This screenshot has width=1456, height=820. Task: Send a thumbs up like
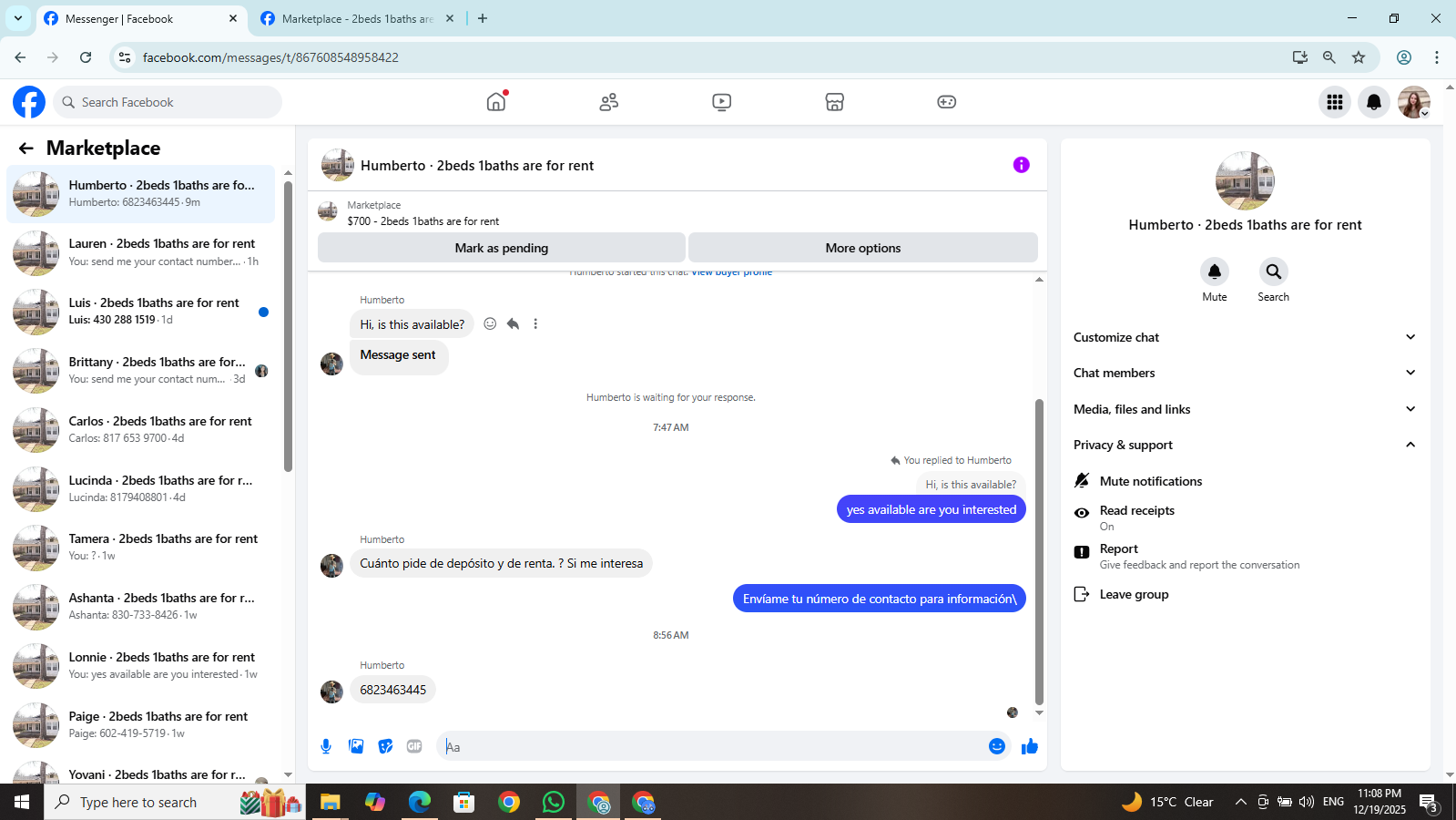coord(1030,746)
